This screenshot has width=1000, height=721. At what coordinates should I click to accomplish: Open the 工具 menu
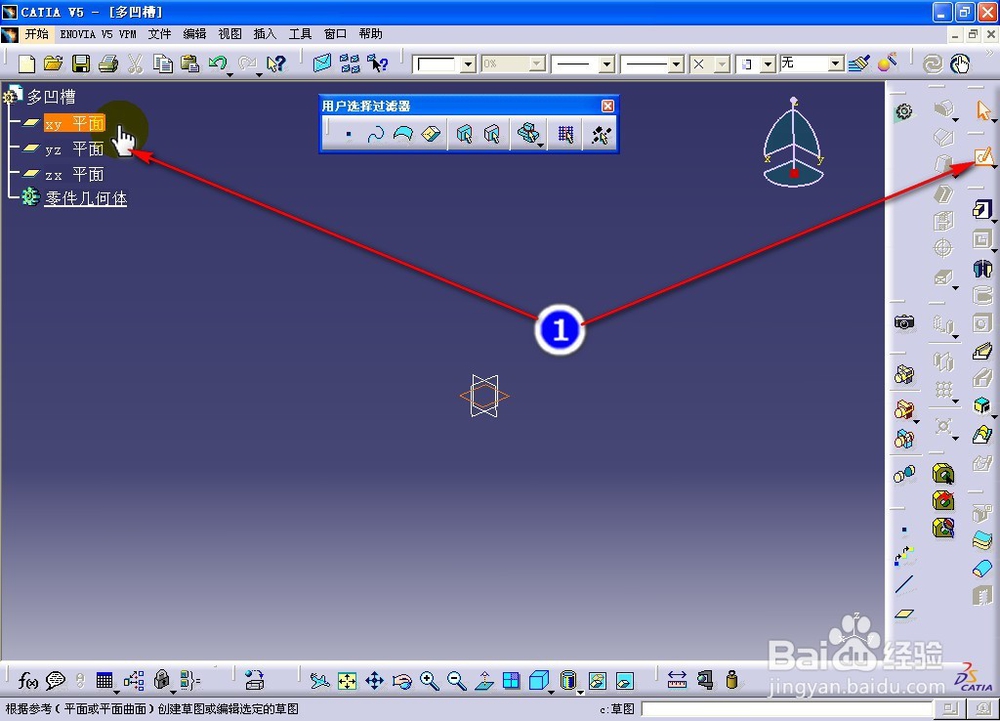tap(300, 34)
